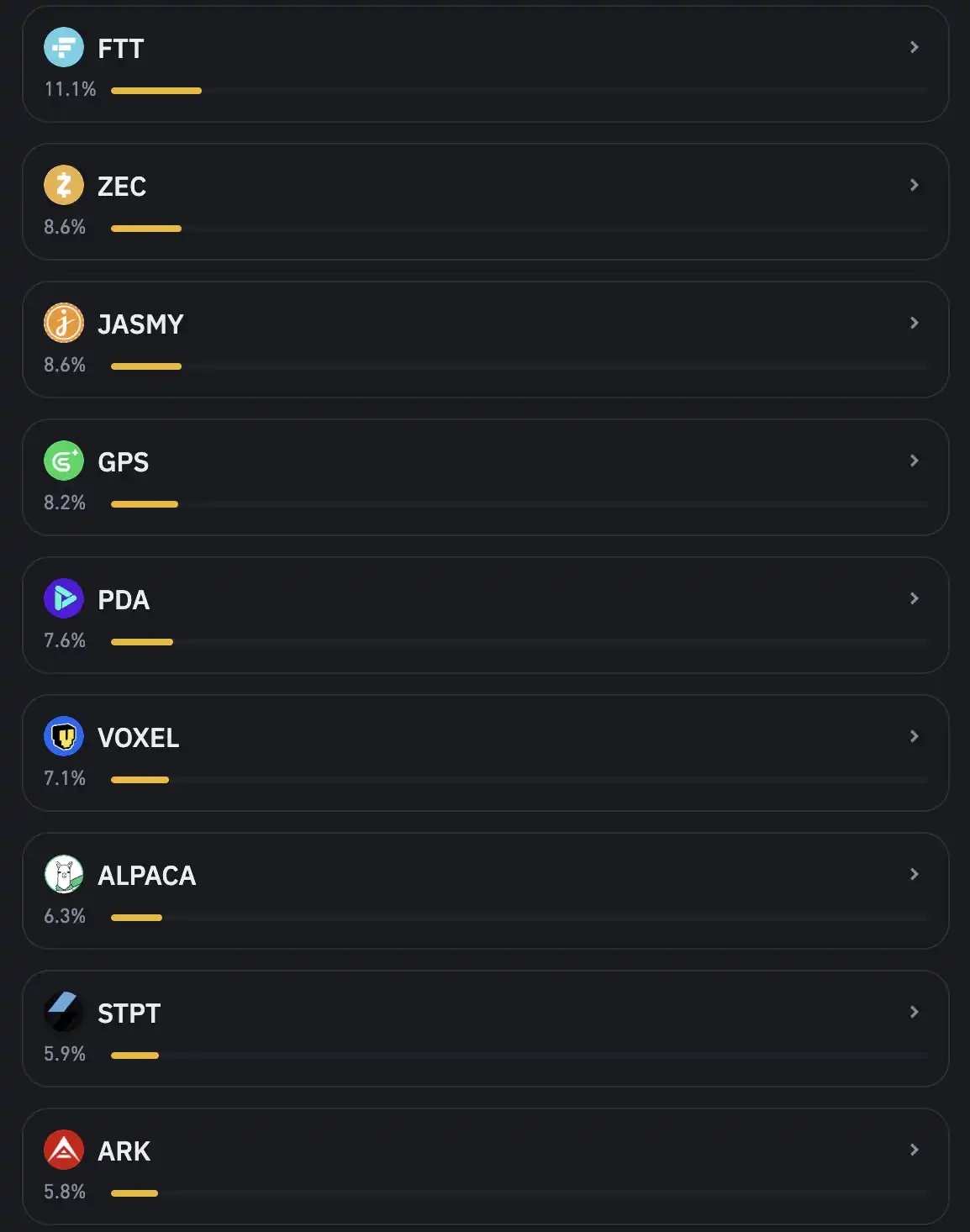Click the STPT token icon
970x1232 pixels.
64,1013
